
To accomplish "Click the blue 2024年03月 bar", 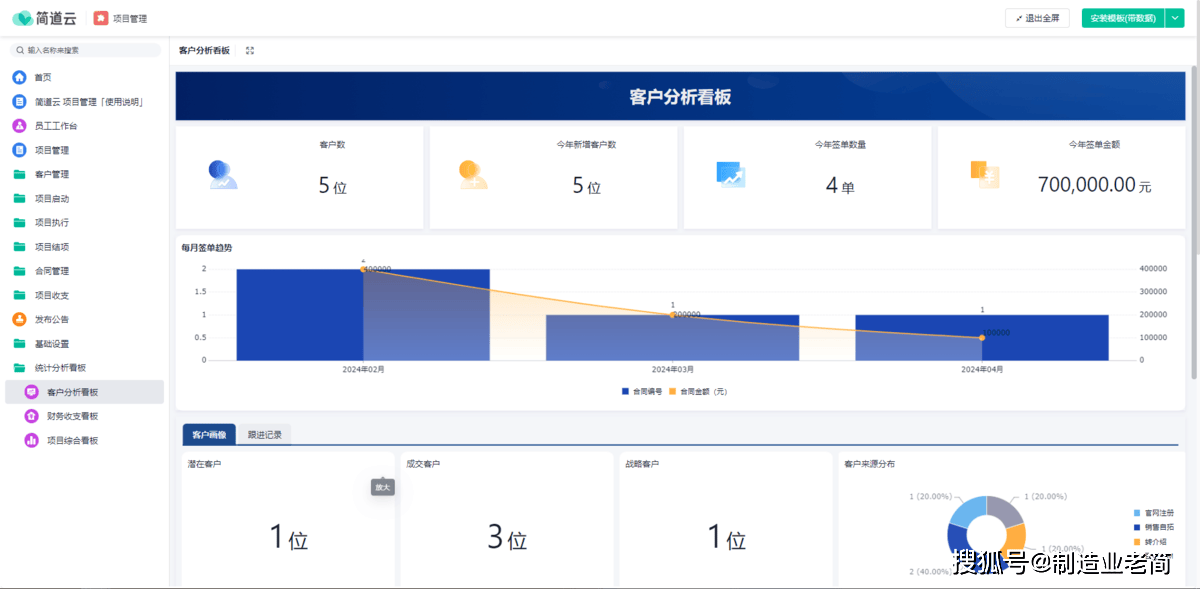I will coord(672,337).
